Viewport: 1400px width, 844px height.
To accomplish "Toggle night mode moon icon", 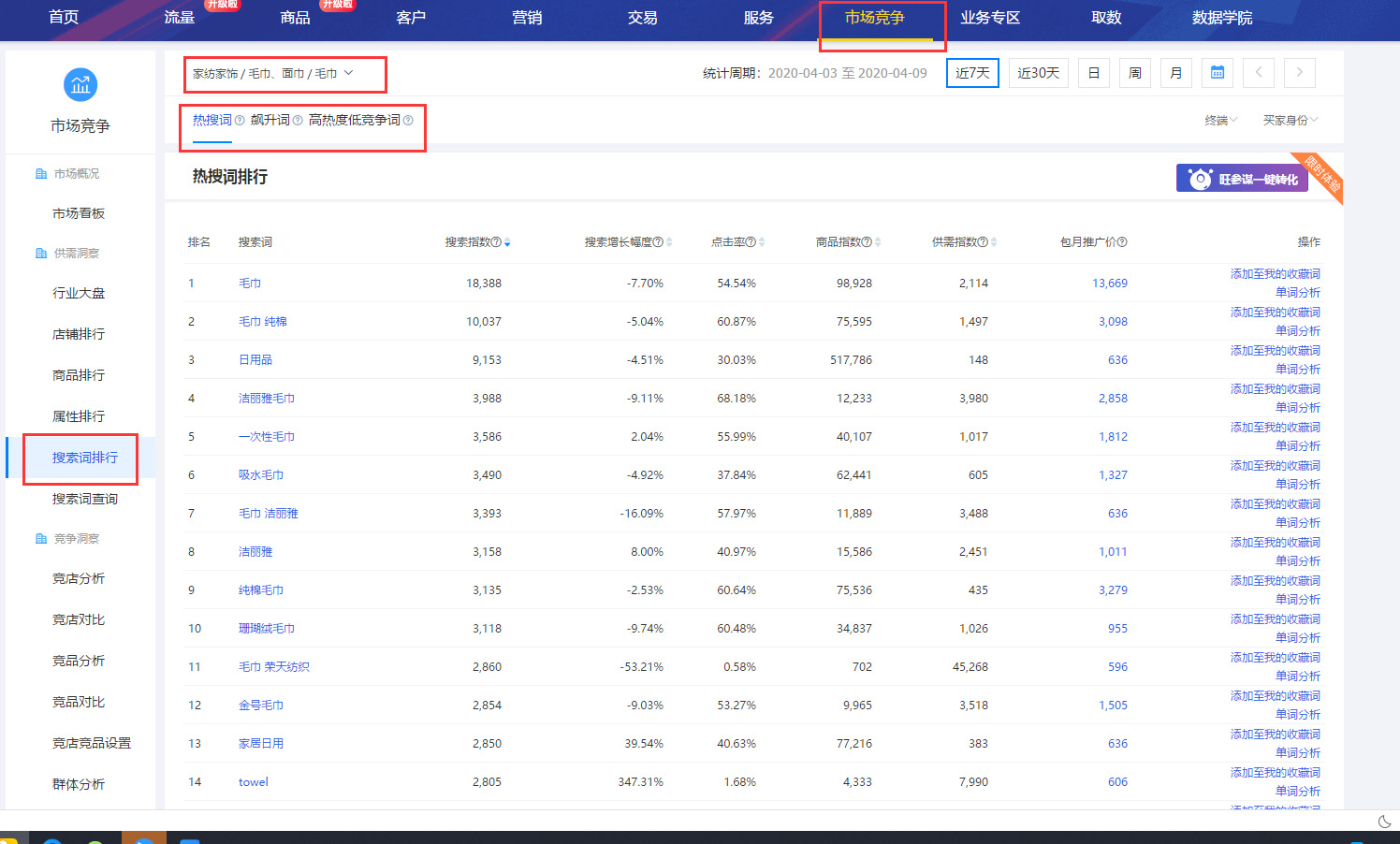I will click(x=1385, y=822).
